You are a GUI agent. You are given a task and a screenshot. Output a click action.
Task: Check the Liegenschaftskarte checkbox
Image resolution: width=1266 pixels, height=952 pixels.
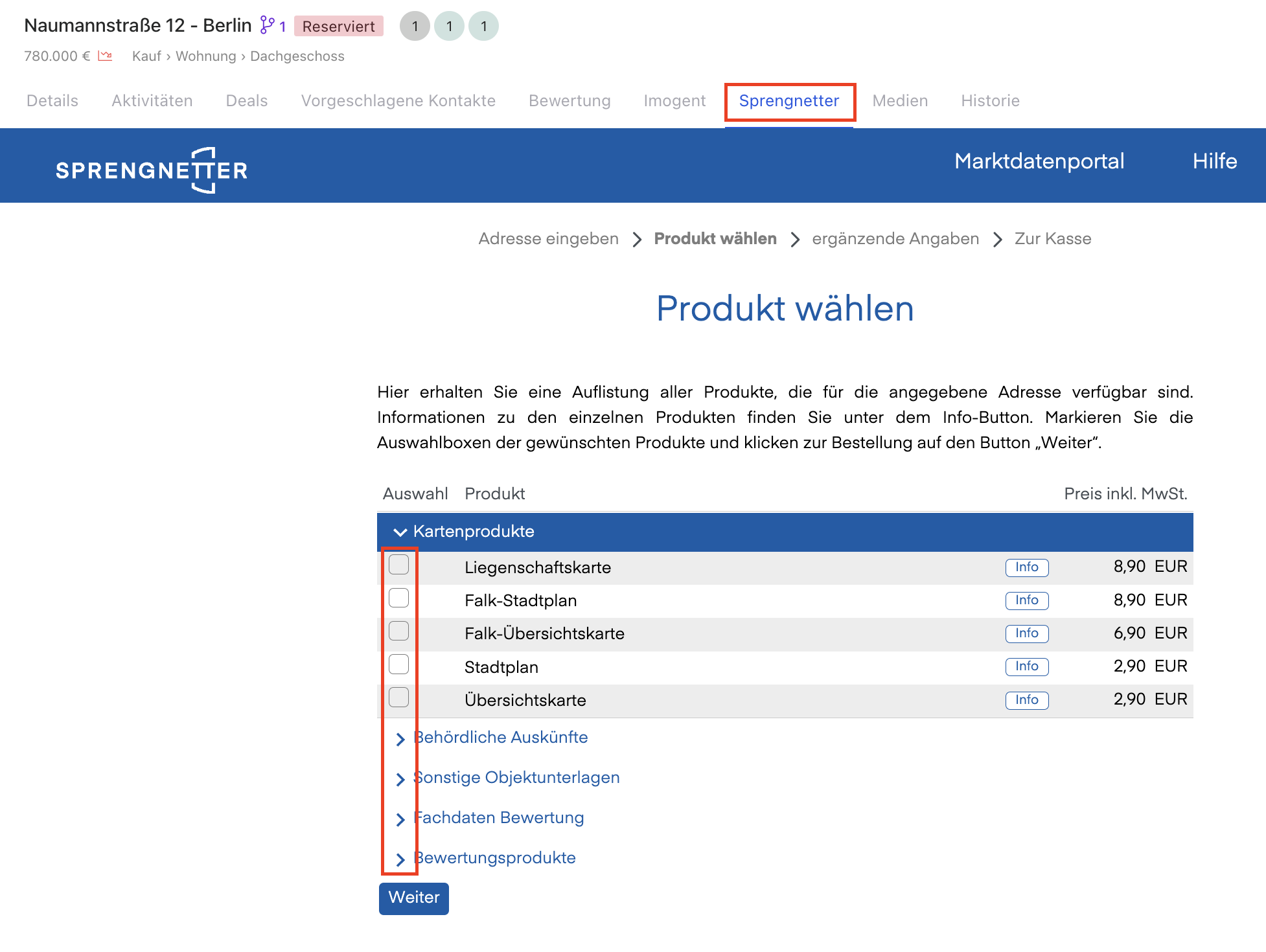tap(398, 565)
